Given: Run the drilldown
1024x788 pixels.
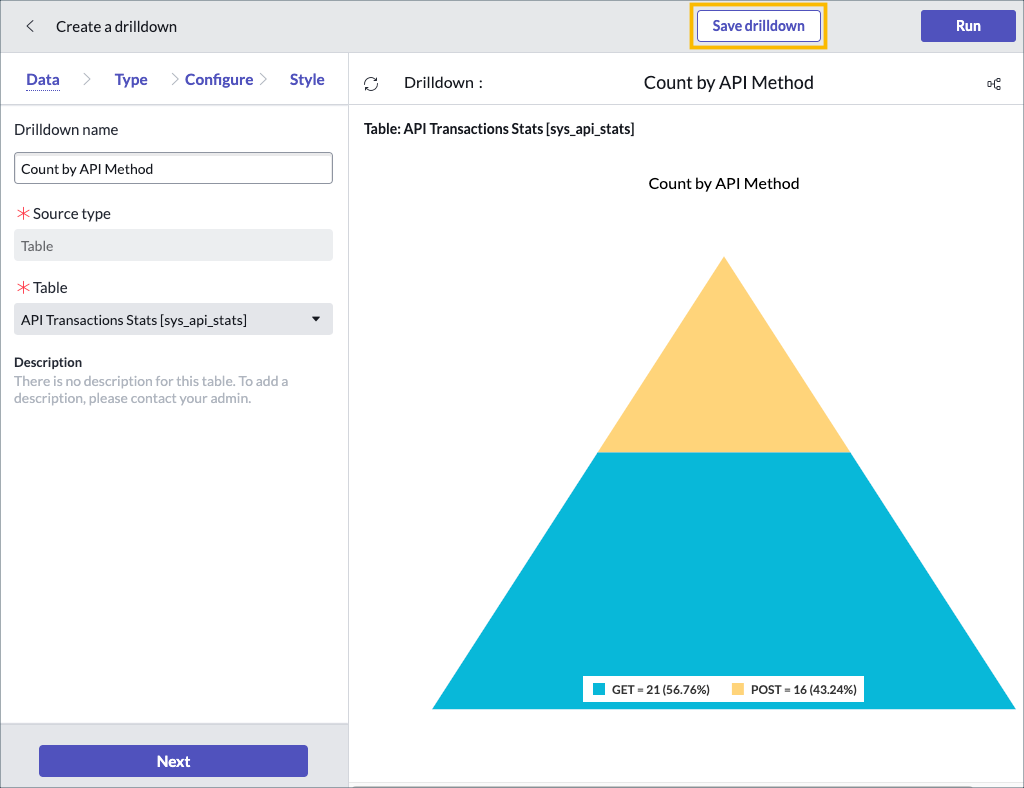Looking at the screenshot, I should click(967, 26).
